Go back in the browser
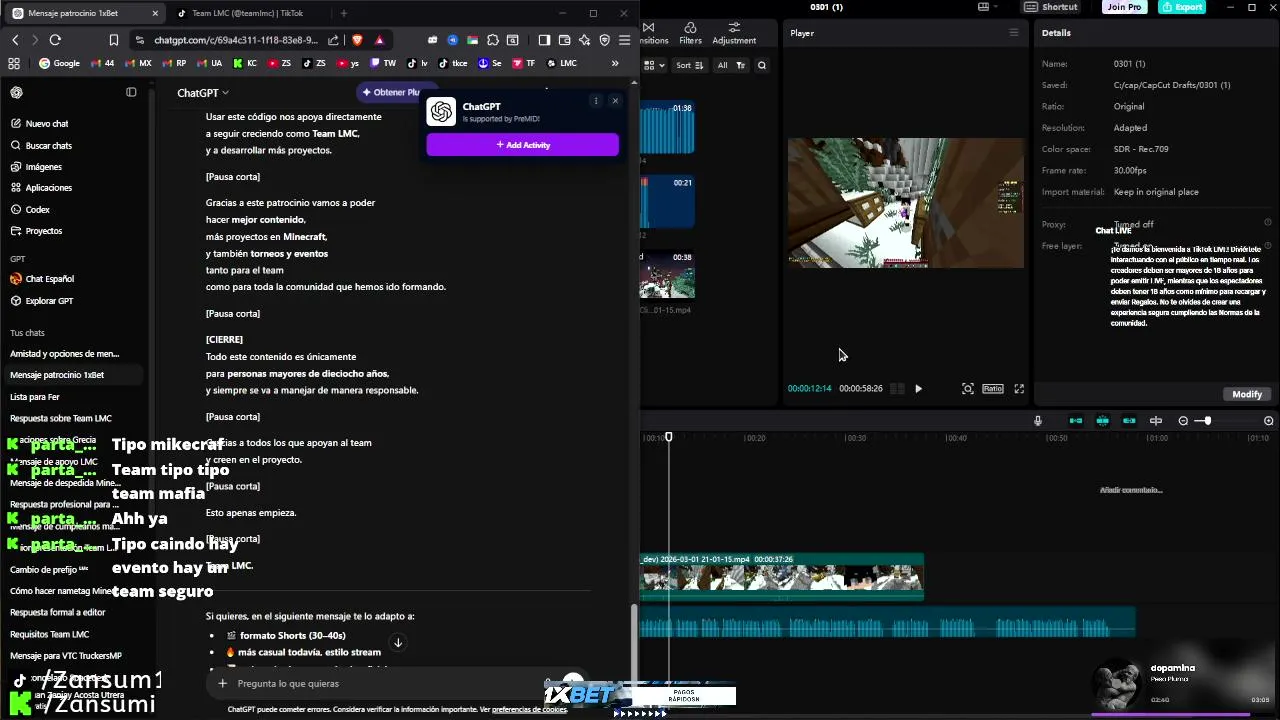This screenshot has width=1280, height=720. pyautogui.click(x=15, y=40)
